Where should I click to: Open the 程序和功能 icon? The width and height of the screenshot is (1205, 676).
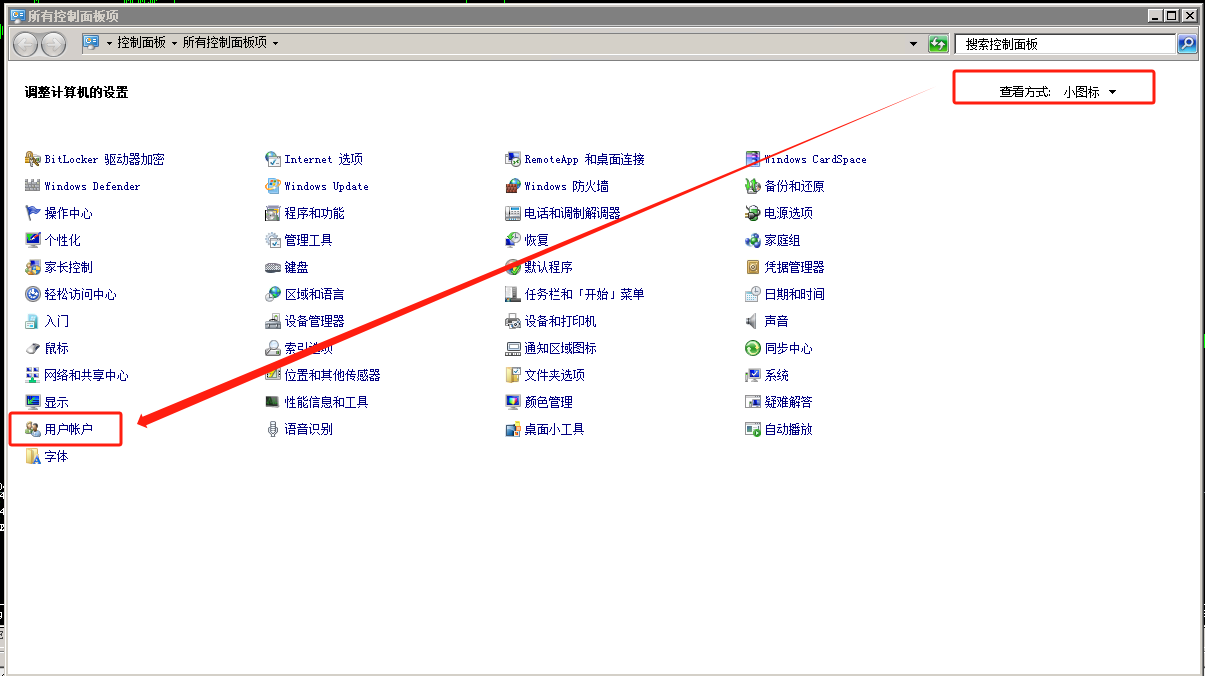[273, 213]
